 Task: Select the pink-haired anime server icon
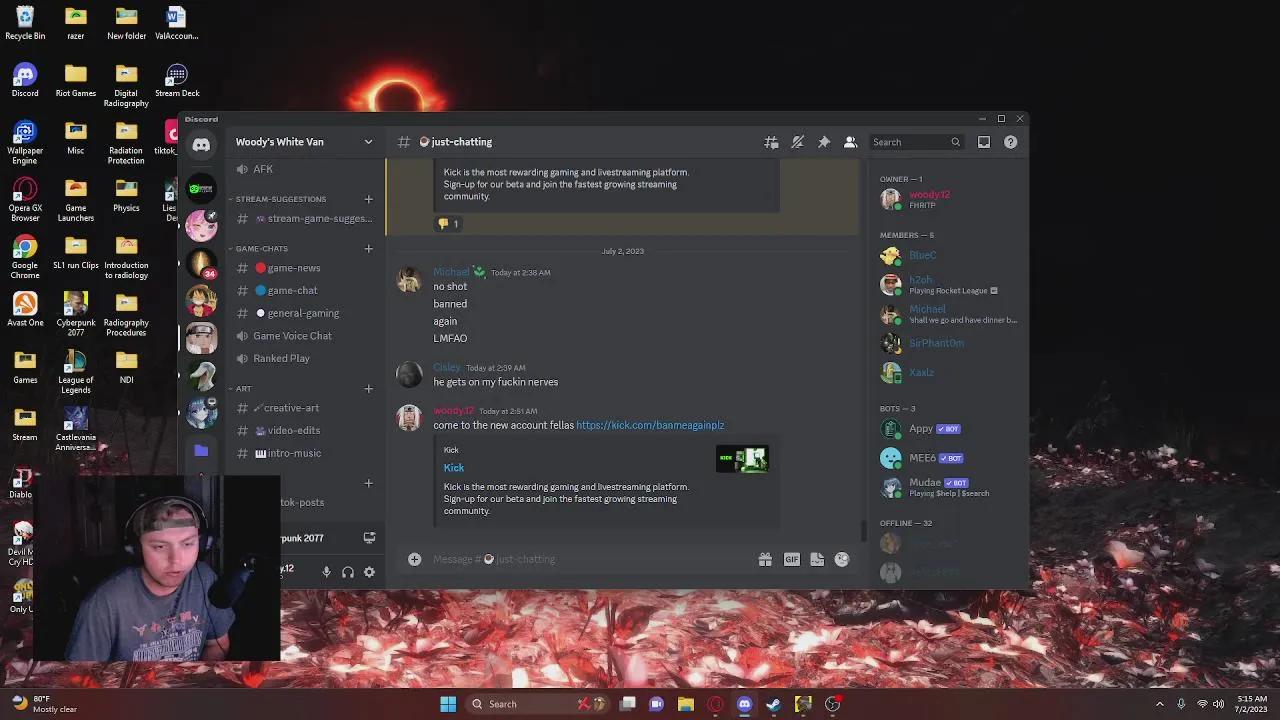pyautogui.click(x=201, y=226)
